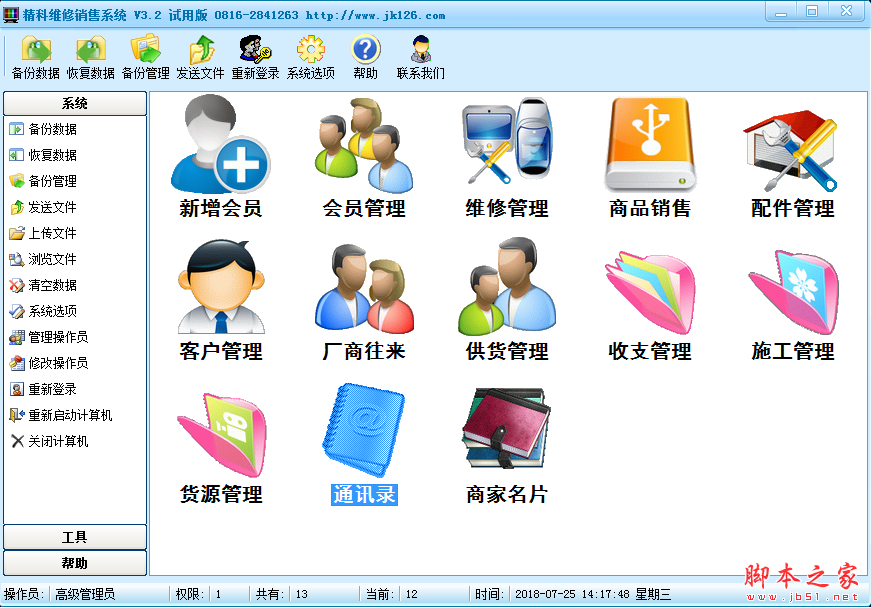Open the 供货管理 module icon
Image resolution: width=871 pixels, height=608 pixels.
click(x=507, y=300)
